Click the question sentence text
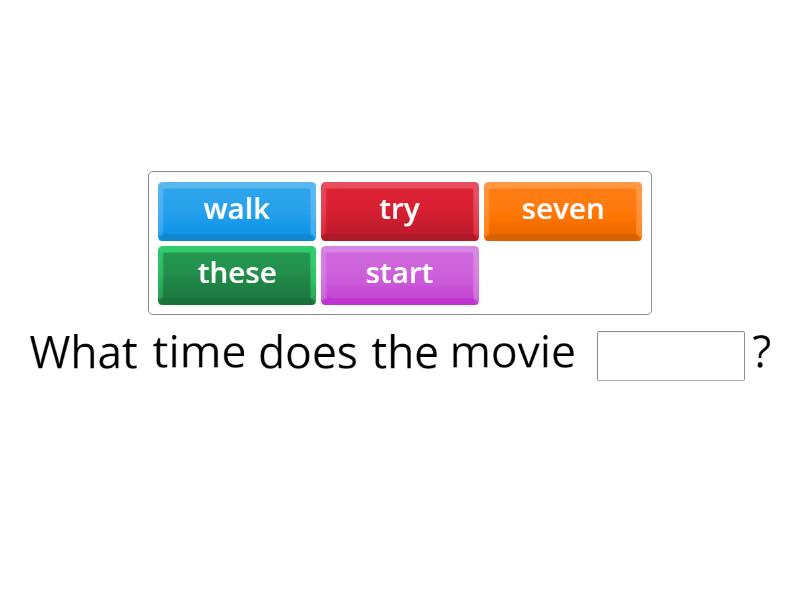This screenshot has width=800, height=600. pos(300,352)
